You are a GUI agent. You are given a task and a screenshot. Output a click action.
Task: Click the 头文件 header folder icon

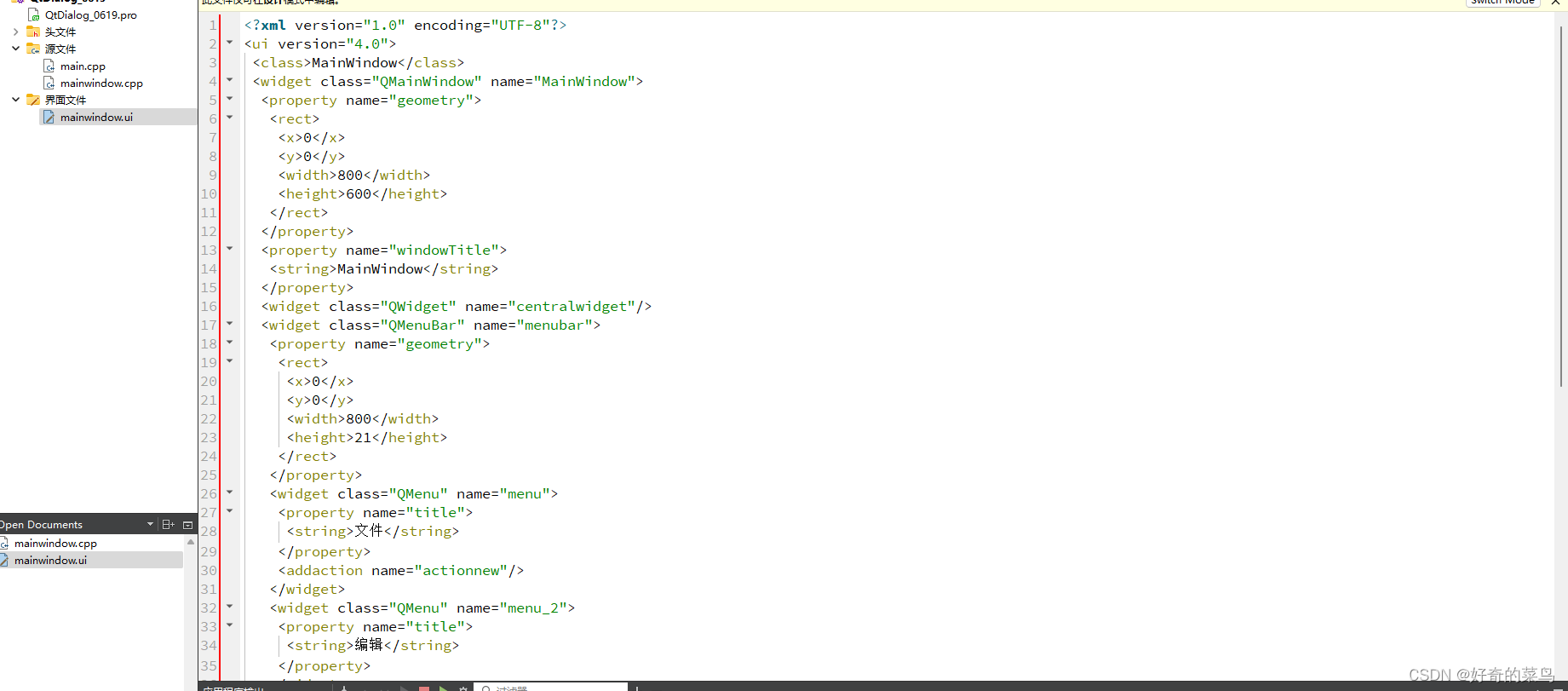click(x=33, y=32)
